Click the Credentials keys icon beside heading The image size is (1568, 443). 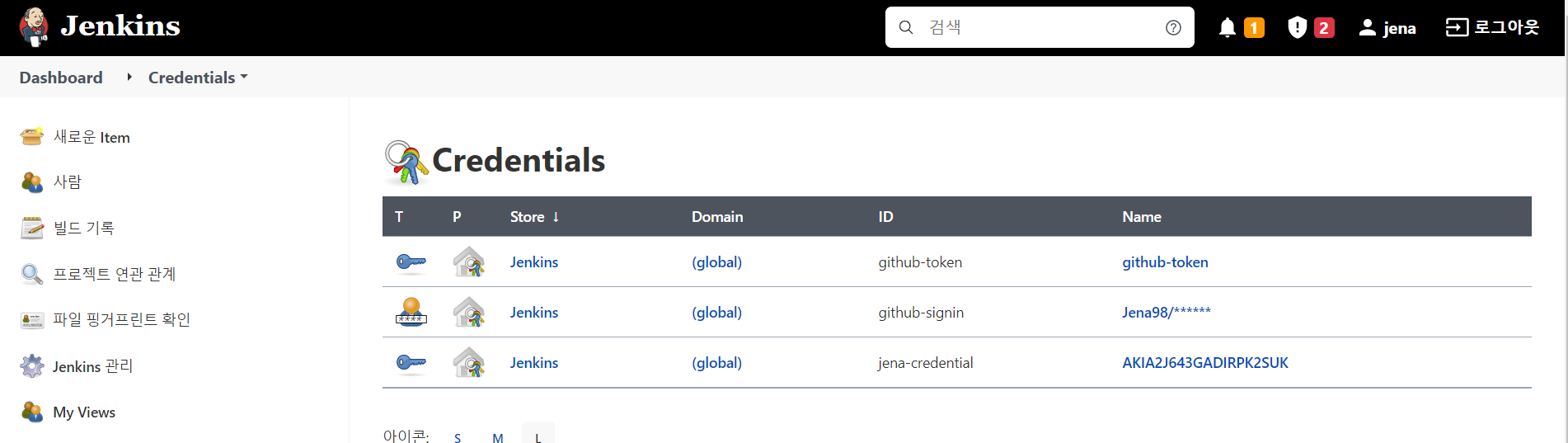pos(406,162)
